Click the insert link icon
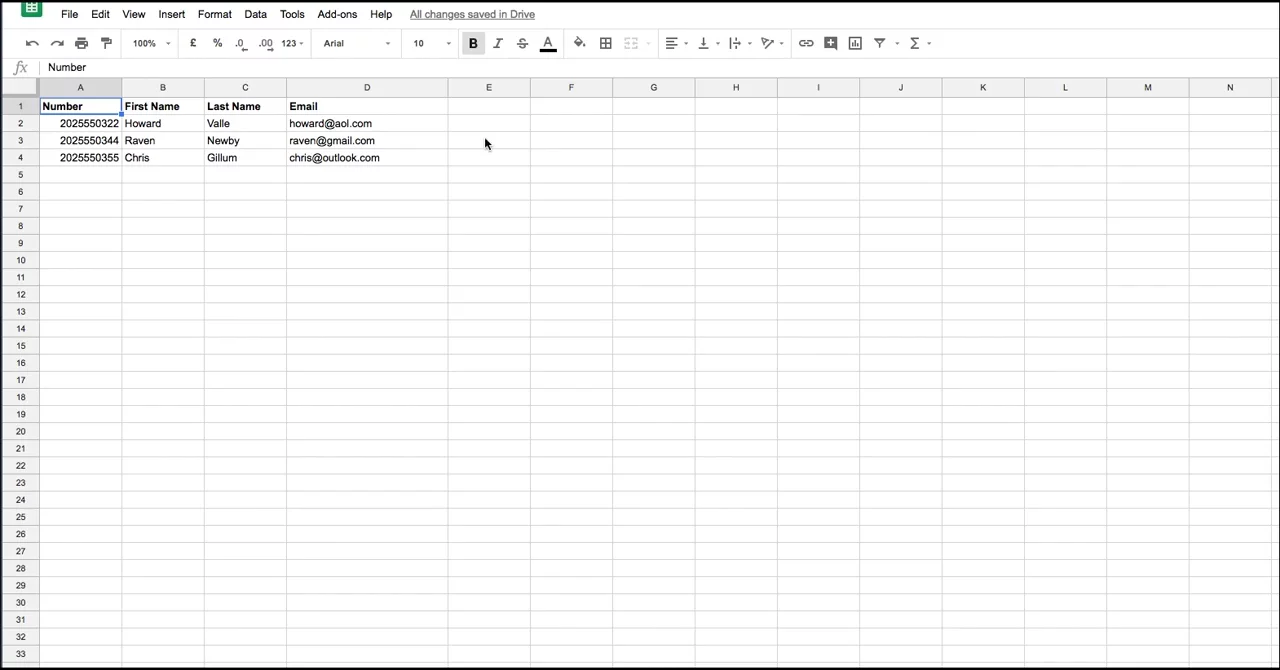 (806, 43)
